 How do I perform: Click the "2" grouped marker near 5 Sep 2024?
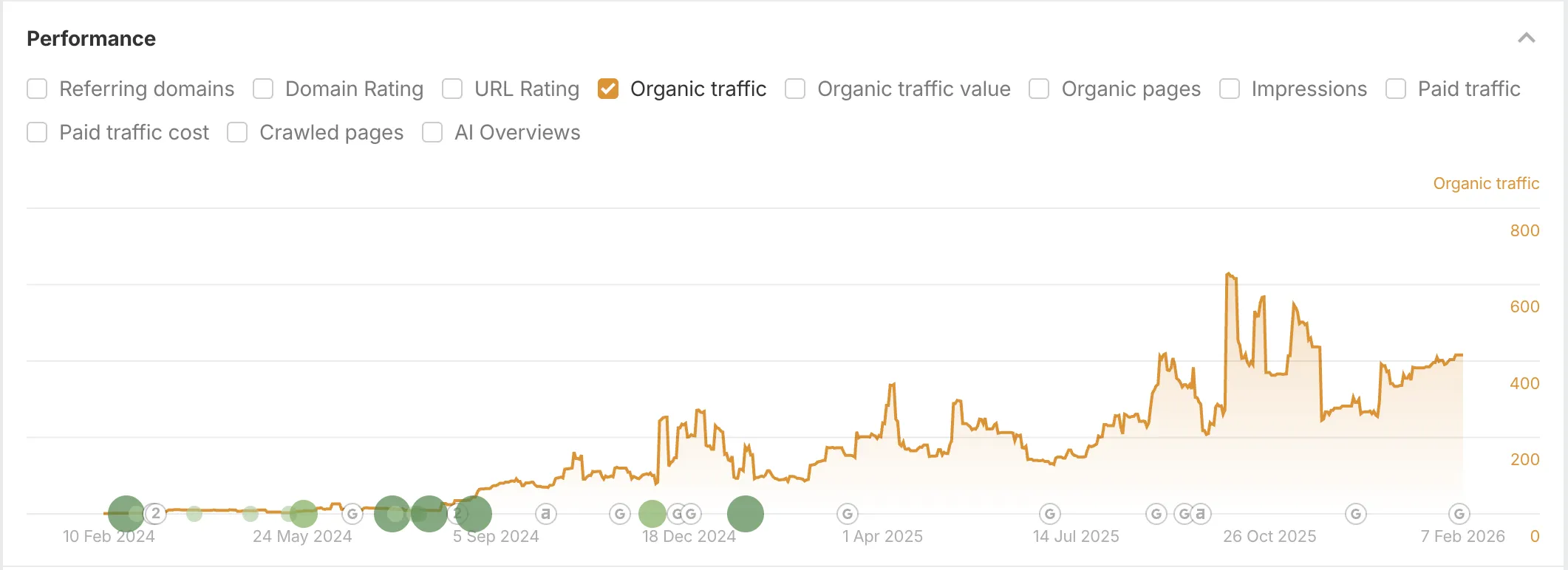click(457, 513)
